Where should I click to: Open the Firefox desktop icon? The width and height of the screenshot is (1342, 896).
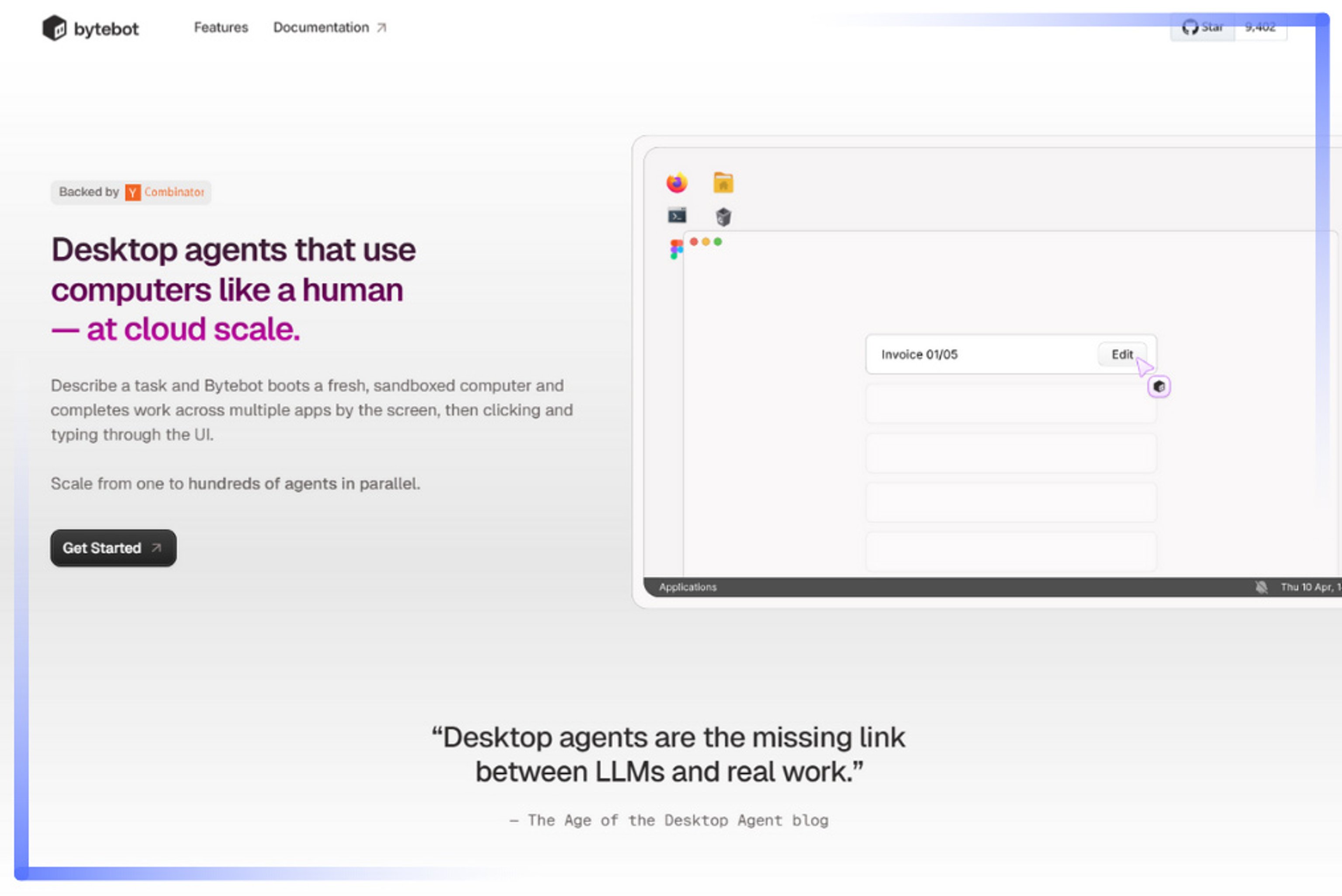[677, 183]
